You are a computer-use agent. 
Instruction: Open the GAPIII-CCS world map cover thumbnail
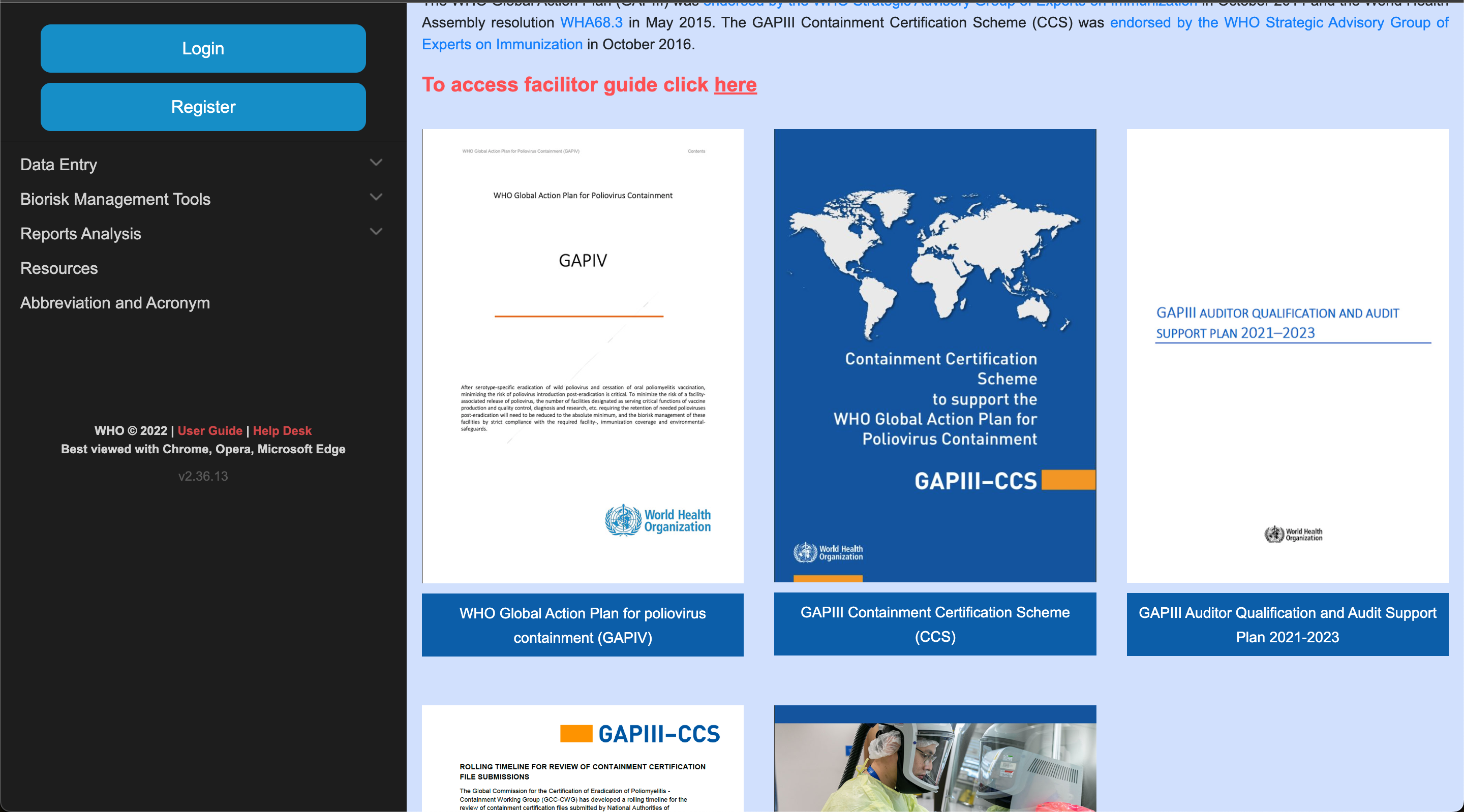(934, 341)
